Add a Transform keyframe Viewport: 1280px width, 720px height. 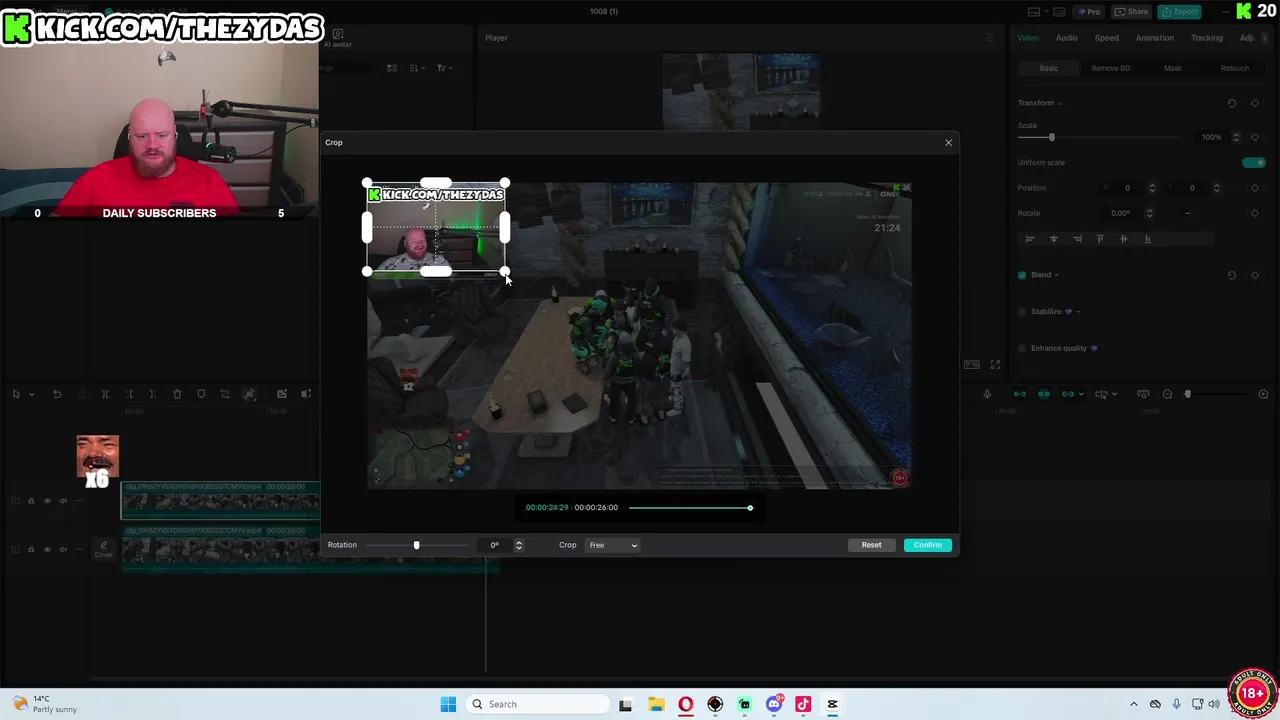1255,103
